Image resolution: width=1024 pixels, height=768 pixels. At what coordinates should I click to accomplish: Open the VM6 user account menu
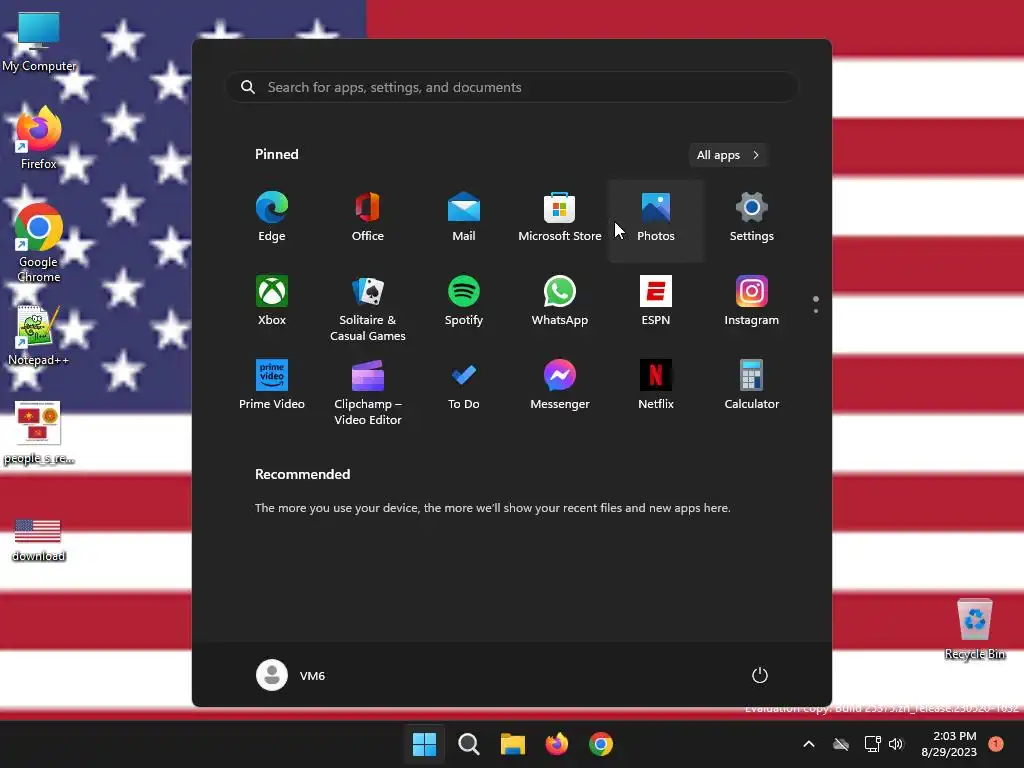click(x=291, y=675)
